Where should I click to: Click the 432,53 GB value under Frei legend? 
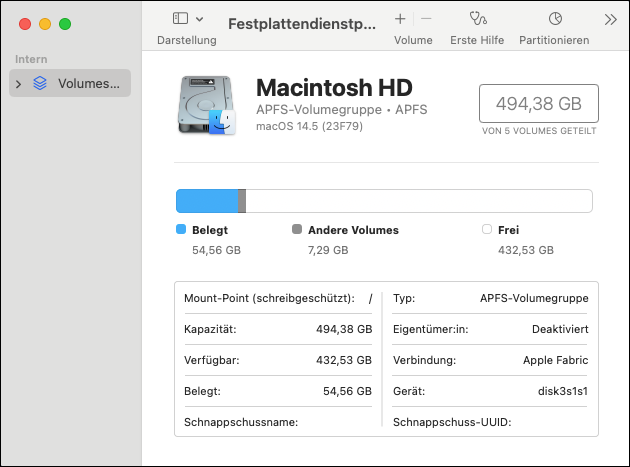[526, 250]
